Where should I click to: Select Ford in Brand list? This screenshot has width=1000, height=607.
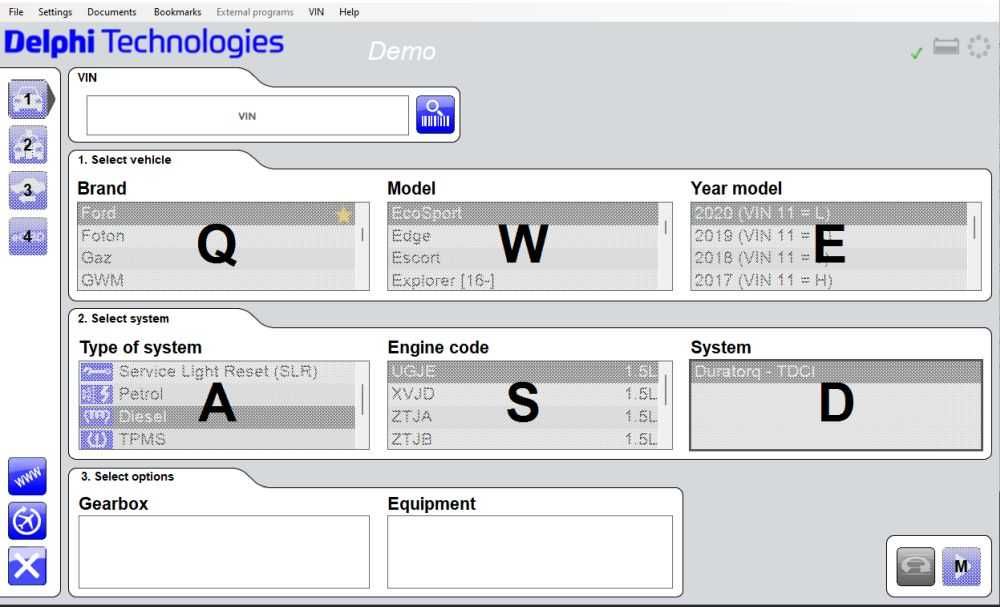(x=216, y=214)
